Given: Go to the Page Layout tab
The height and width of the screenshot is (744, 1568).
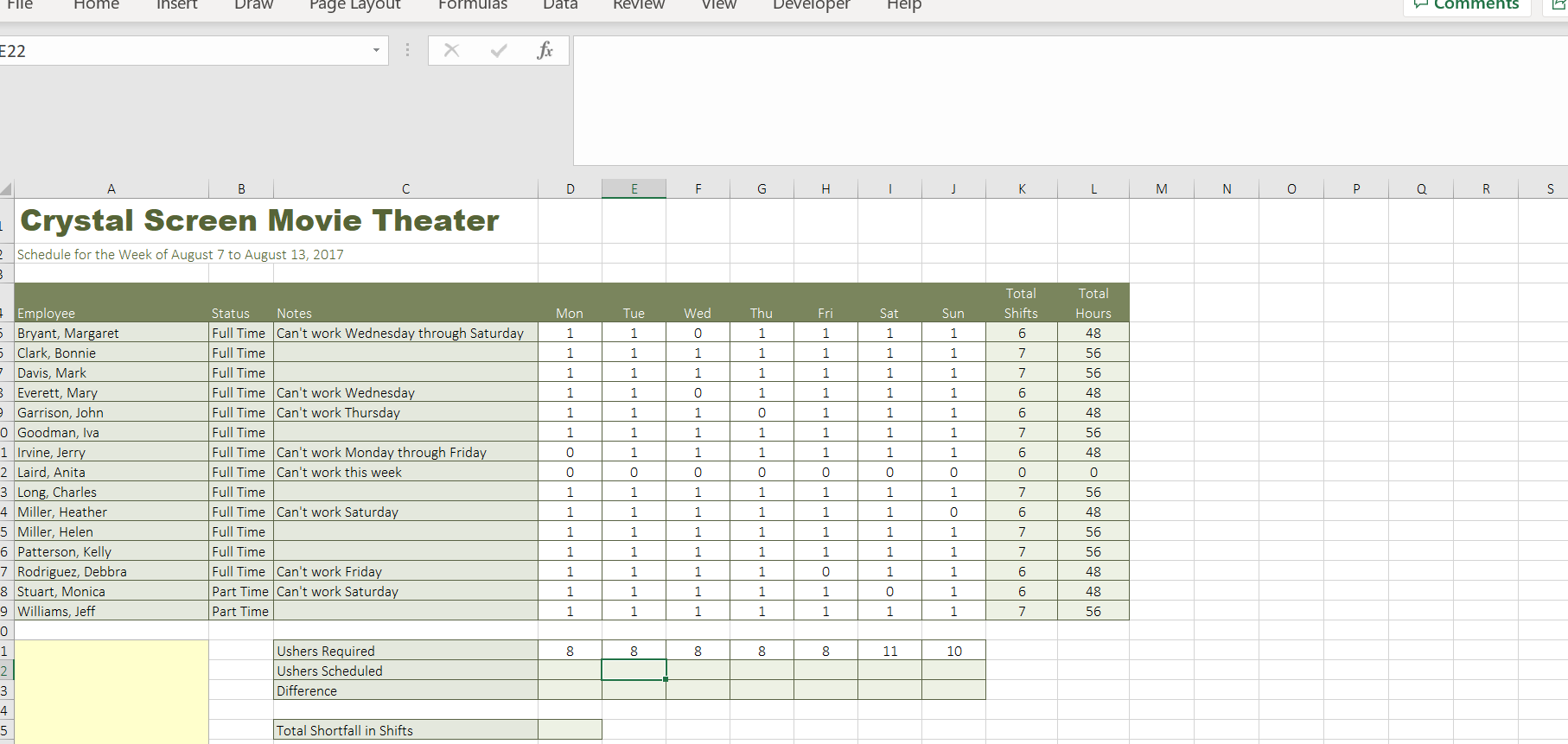Looking at the screenshot, I should [x=354, y=5].
